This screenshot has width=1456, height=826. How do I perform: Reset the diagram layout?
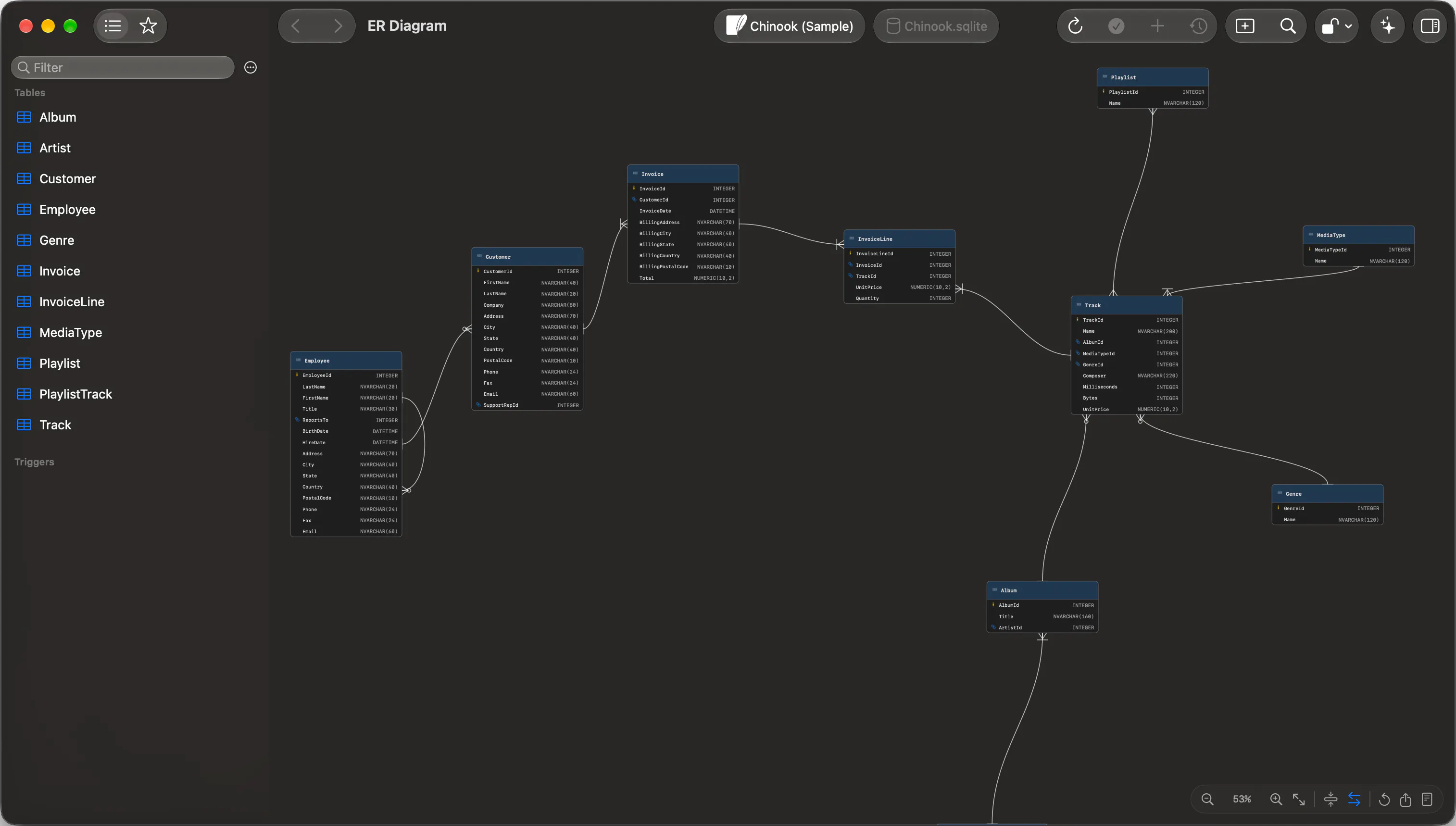click(1384, 800)
